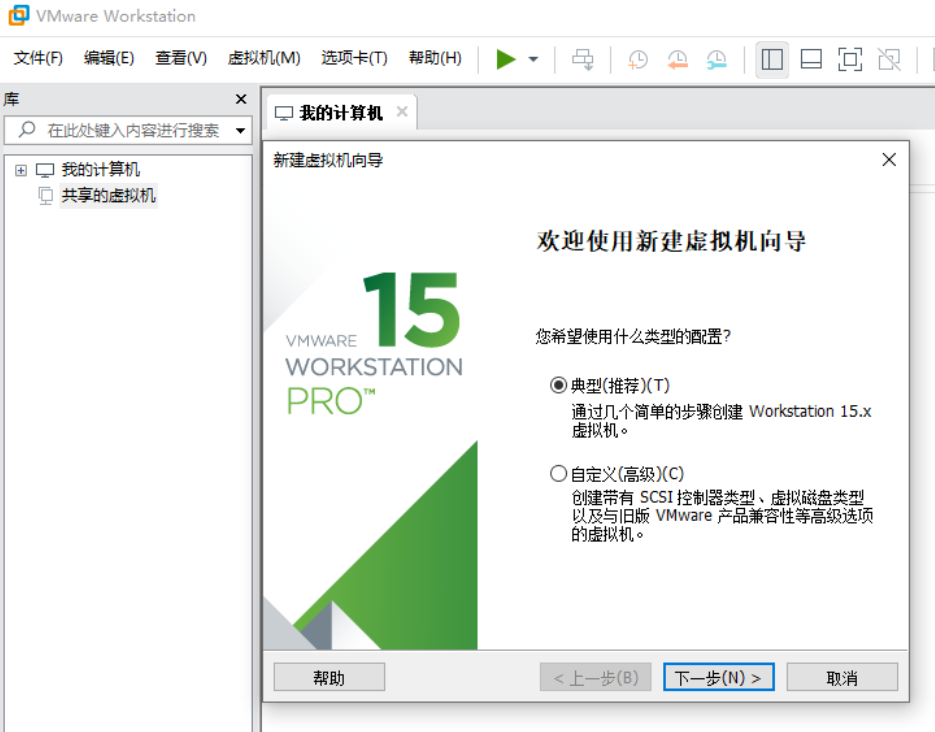Expand the 我的计算机 tree node

point(21,169)
